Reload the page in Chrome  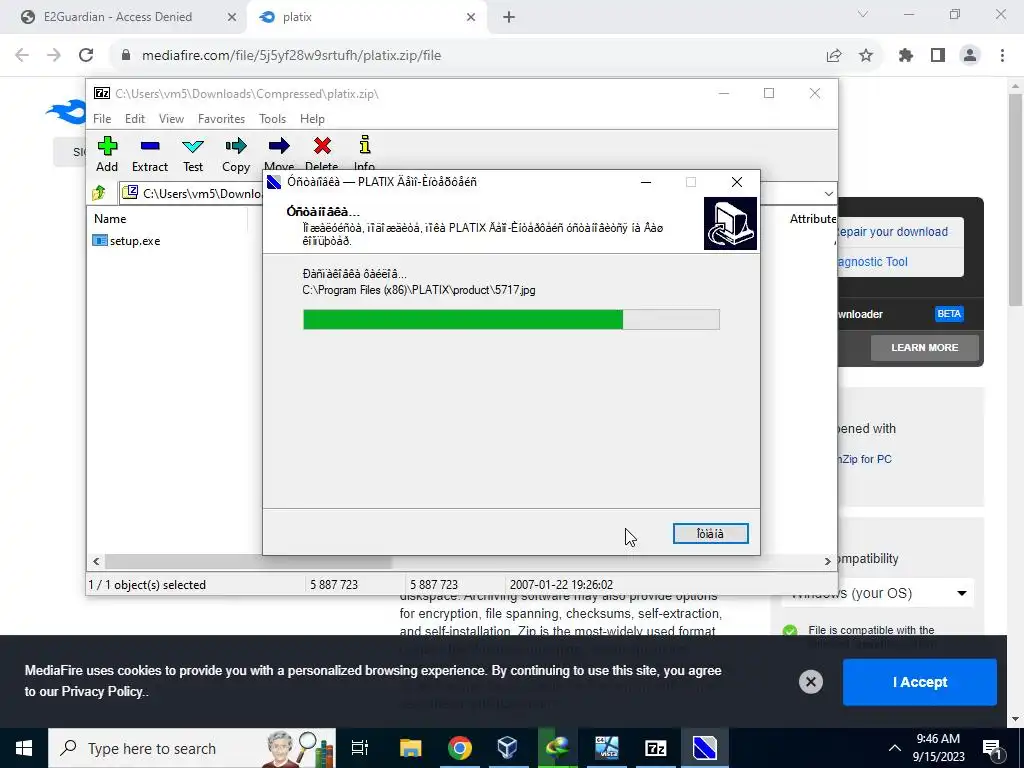click(x=86, y=56)
